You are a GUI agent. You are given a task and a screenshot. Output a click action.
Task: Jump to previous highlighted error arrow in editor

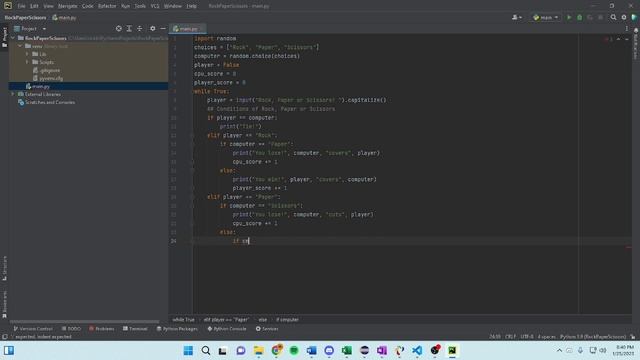tap(618, 39)
